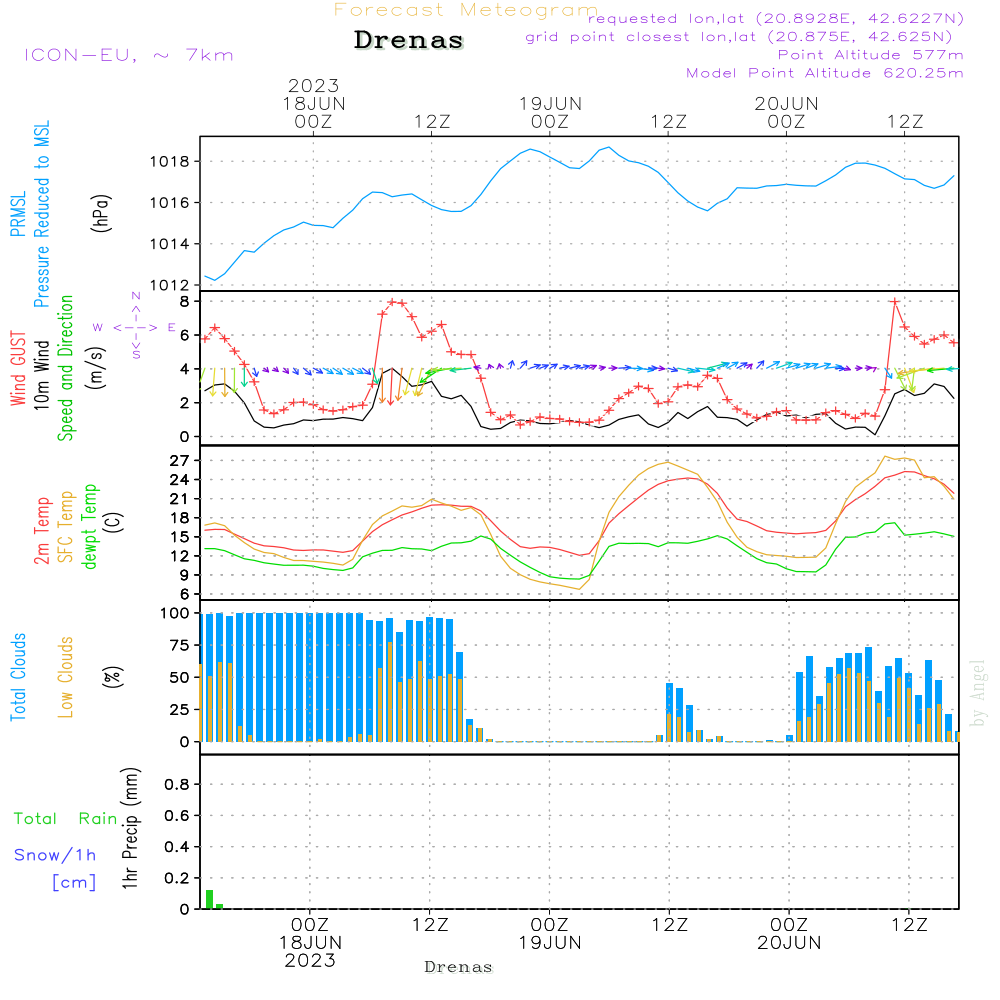Click the 1018 hPa pressure tick label
1000x1000 pixels.
170,161
